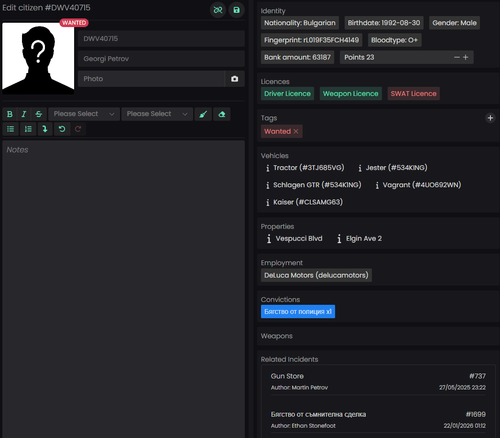The image size is (500, 438).
Task: Toggle bold formatting in the notes editor
Action: coord(10,114)
